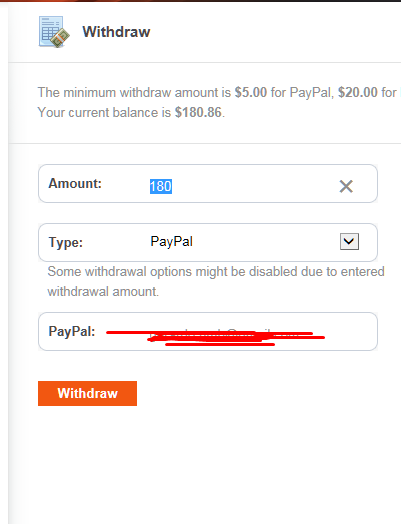
Task: Click the cut-off blue link after '$20.00 for'
Action: pos(400,92)
